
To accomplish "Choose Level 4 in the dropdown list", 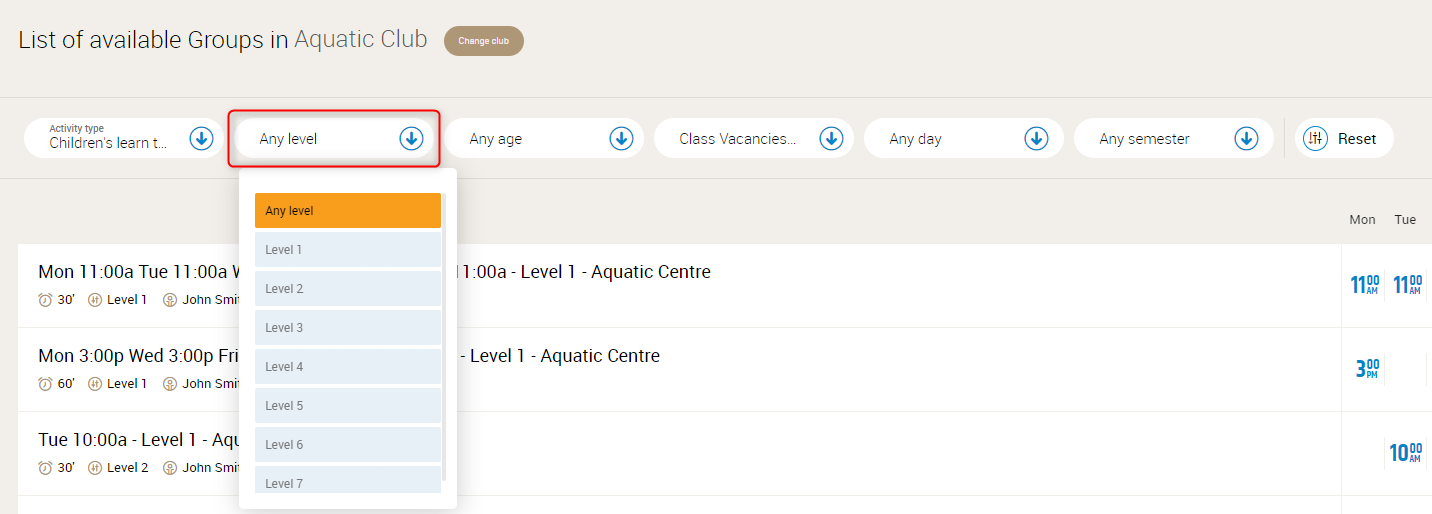I will 347,367.
